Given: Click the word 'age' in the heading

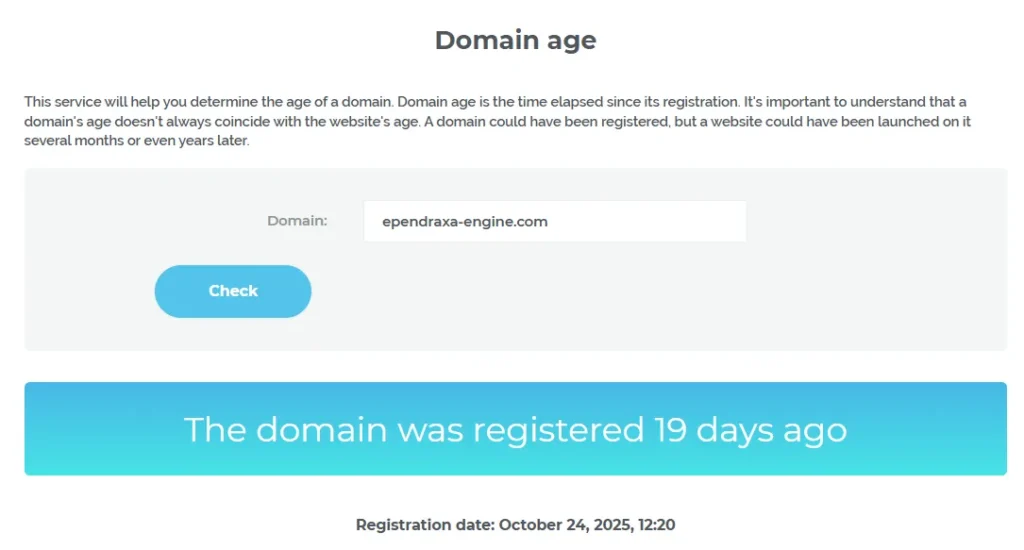Looking at the screenshot, I should pos(570,41).
